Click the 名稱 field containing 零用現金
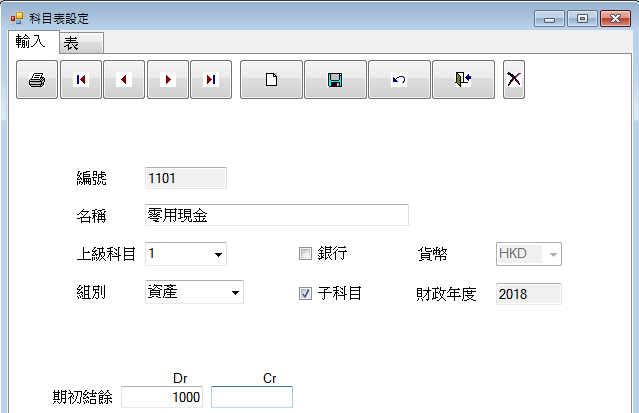 point(276,216)
